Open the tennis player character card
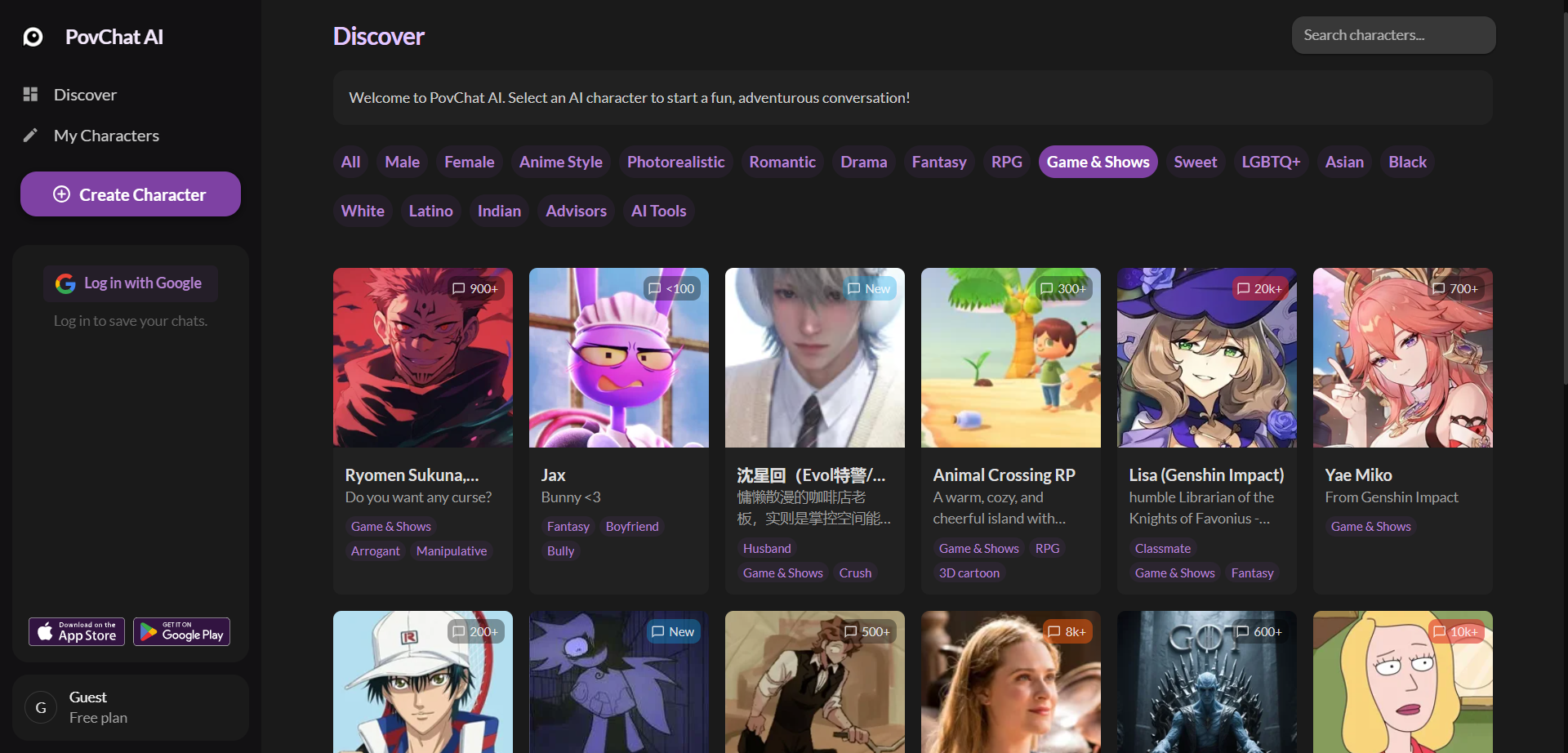 click(x=423, y=682)
